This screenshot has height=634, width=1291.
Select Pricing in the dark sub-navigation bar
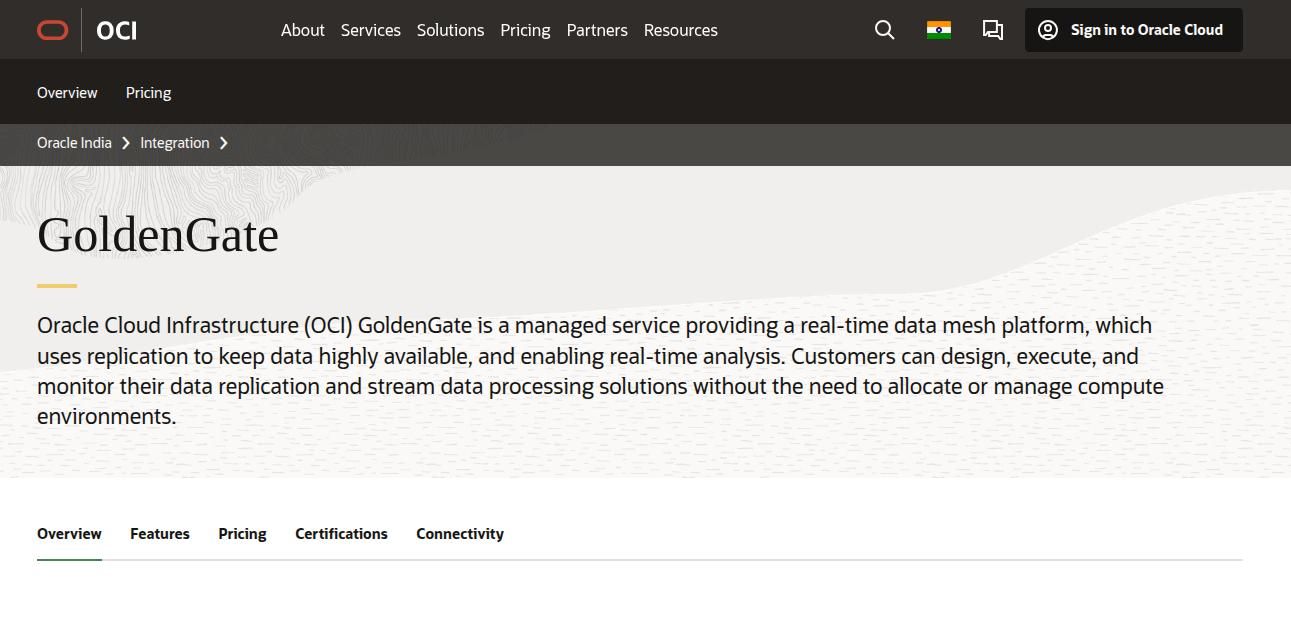pyautogui.click(x=148, y=93)
